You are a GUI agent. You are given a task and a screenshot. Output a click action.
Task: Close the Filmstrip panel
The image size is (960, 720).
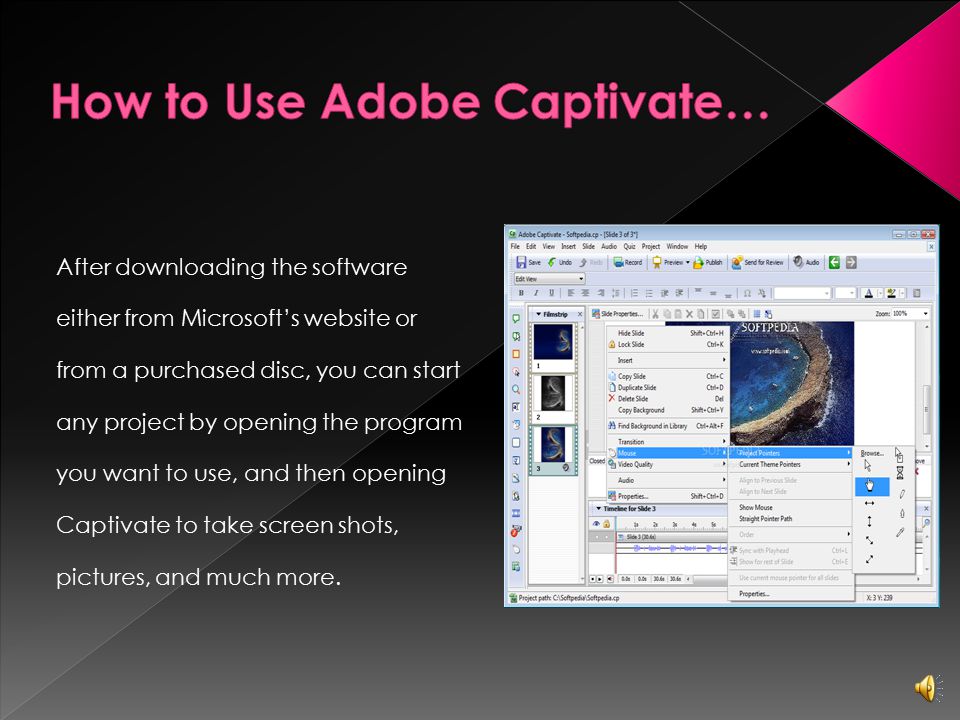tap(580, 314)
